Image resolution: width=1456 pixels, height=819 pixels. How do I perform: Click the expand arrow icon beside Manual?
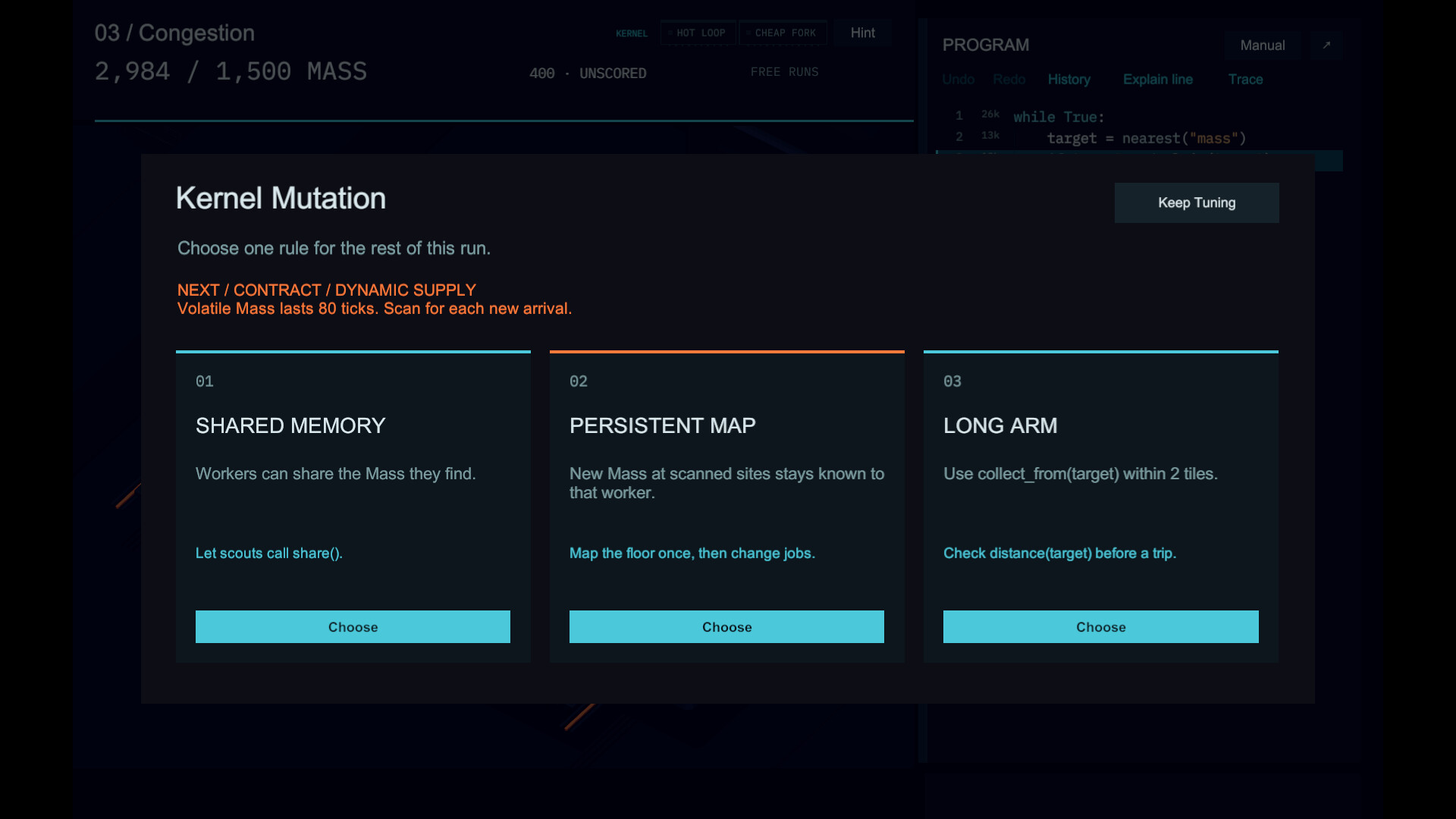point(1326,45)
